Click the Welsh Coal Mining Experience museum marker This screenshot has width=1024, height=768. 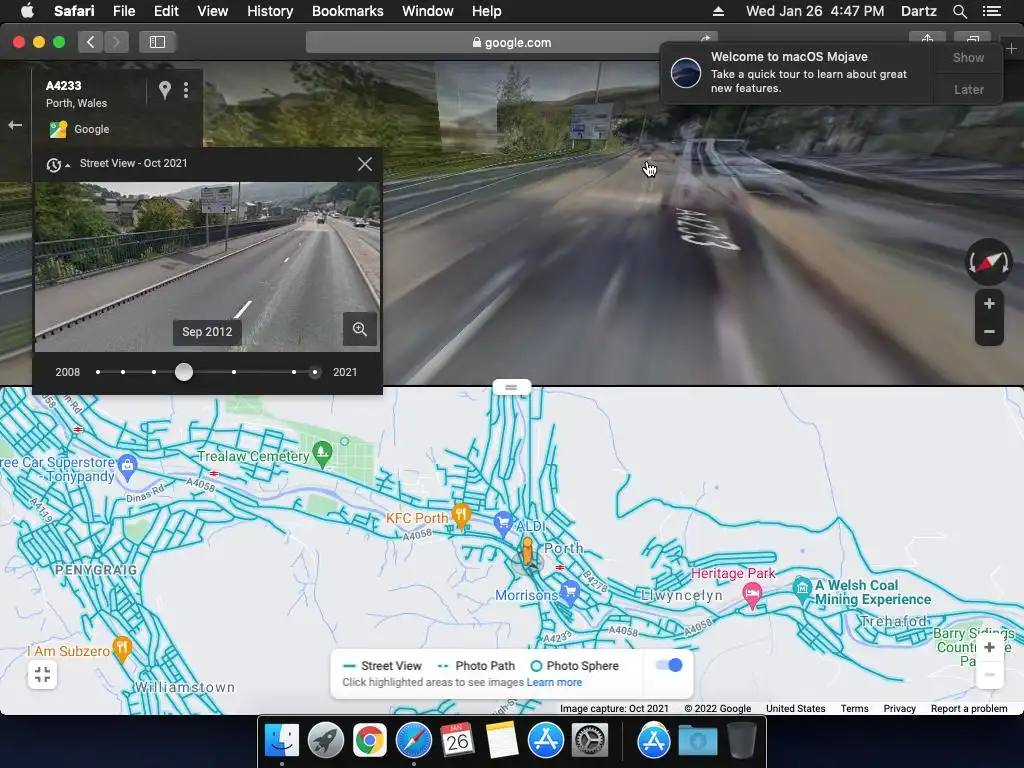(x=802, y=587)
